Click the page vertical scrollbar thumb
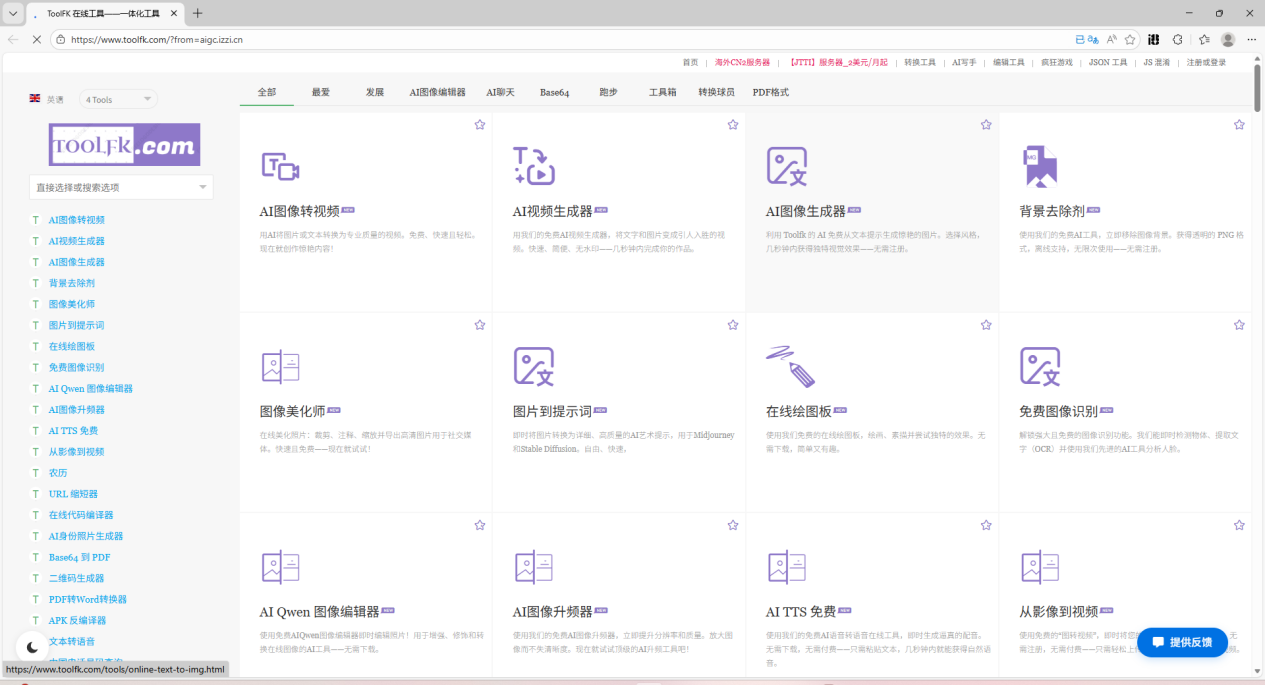The image size is (1265, 685). coord(1257,87)
